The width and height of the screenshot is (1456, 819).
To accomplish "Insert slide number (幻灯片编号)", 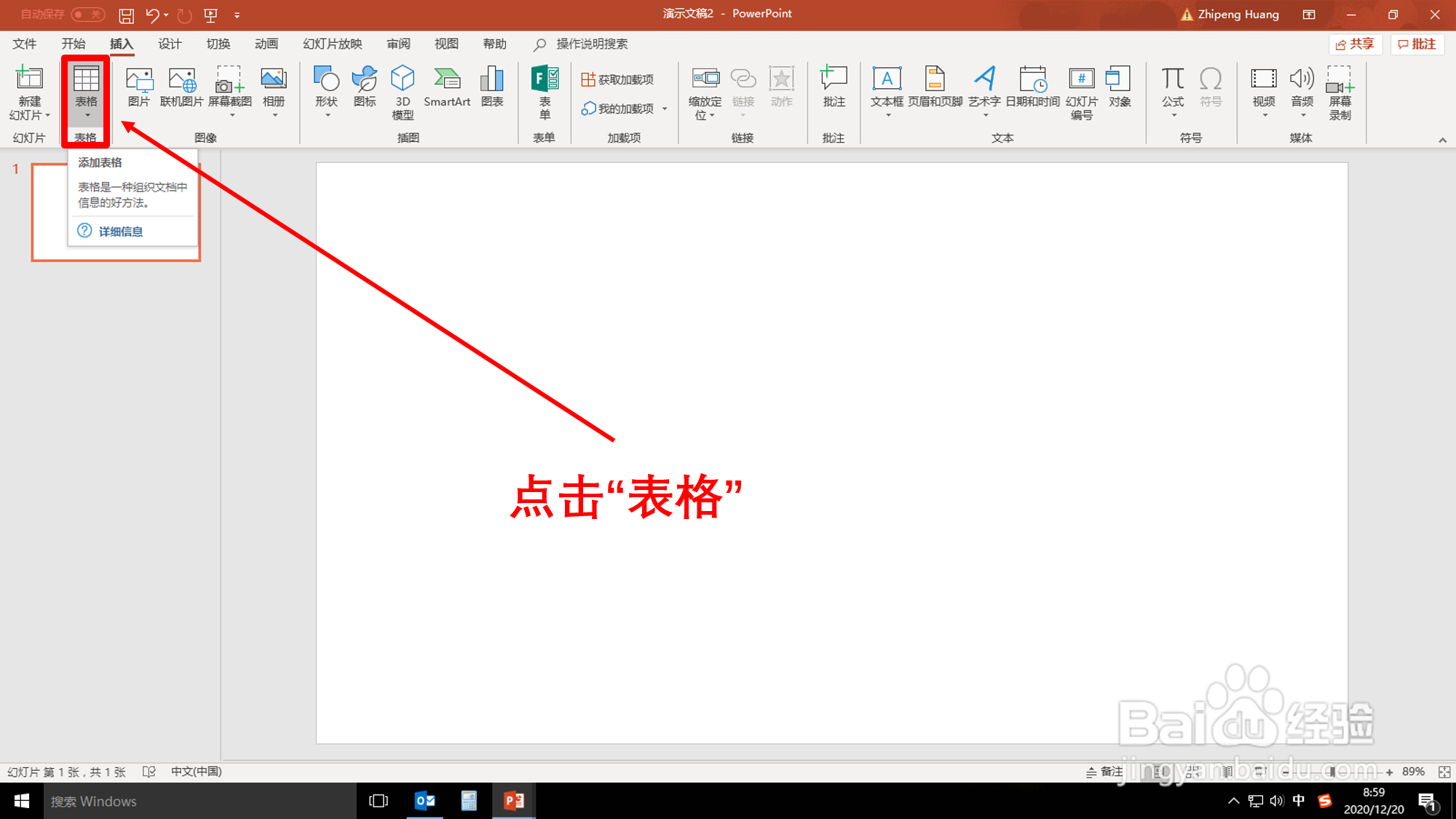I will tap(1081, 92).
